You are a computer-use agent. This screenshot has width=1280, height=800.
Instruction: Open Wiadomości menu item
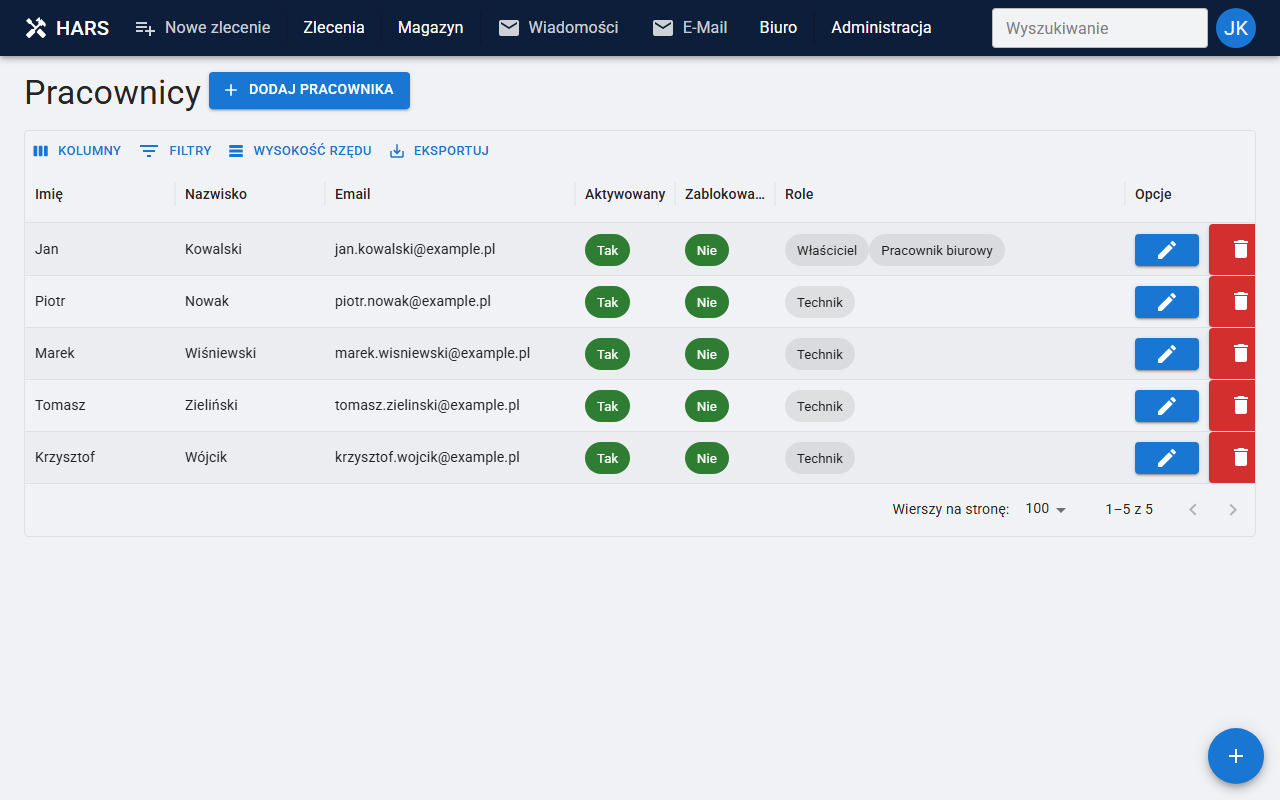[x=558, y=28]
